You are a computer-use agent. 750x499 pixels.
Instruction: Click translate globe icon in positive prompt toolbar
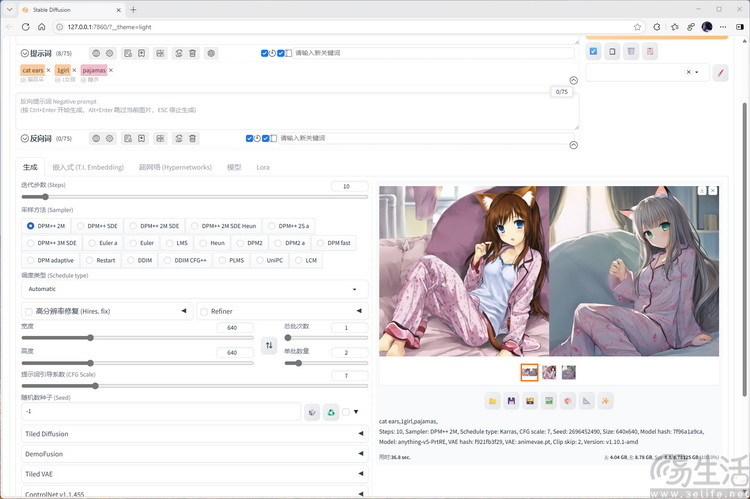tap(96, 53)
